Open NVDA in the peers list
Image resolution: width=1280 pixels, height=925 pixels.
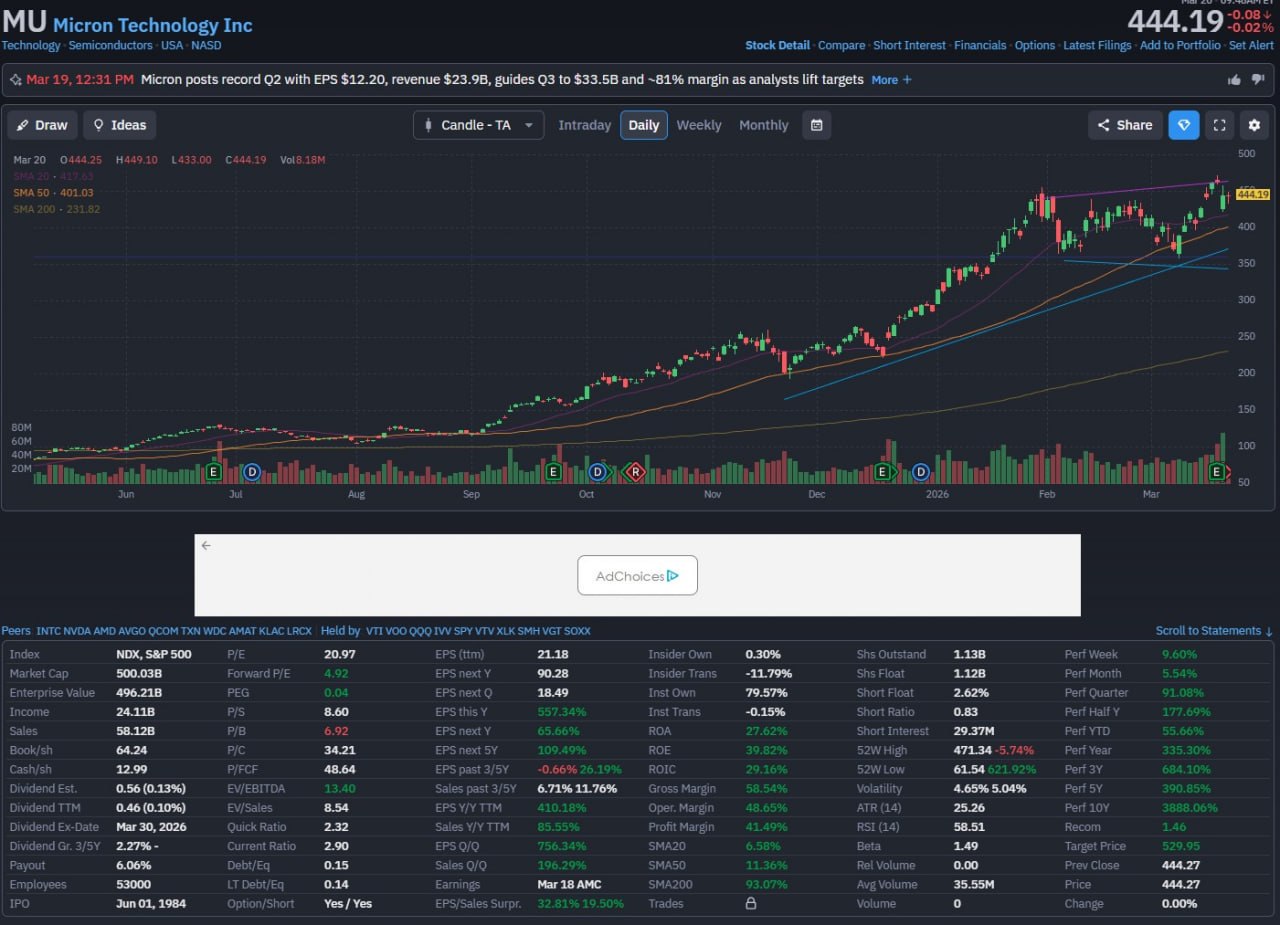pos(77,631)
